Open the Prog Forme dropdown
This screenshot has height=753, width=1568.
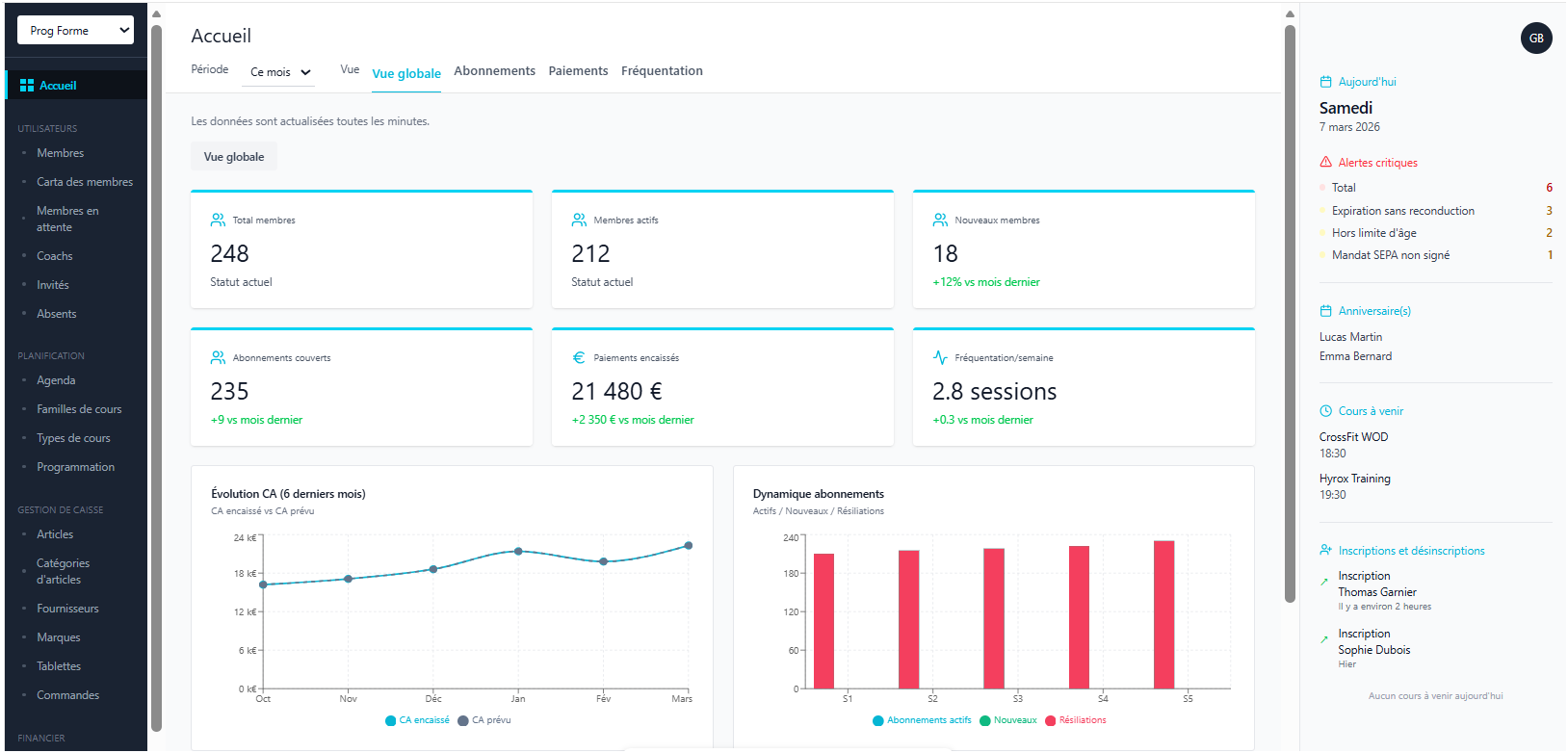click(x=75, y=31)
